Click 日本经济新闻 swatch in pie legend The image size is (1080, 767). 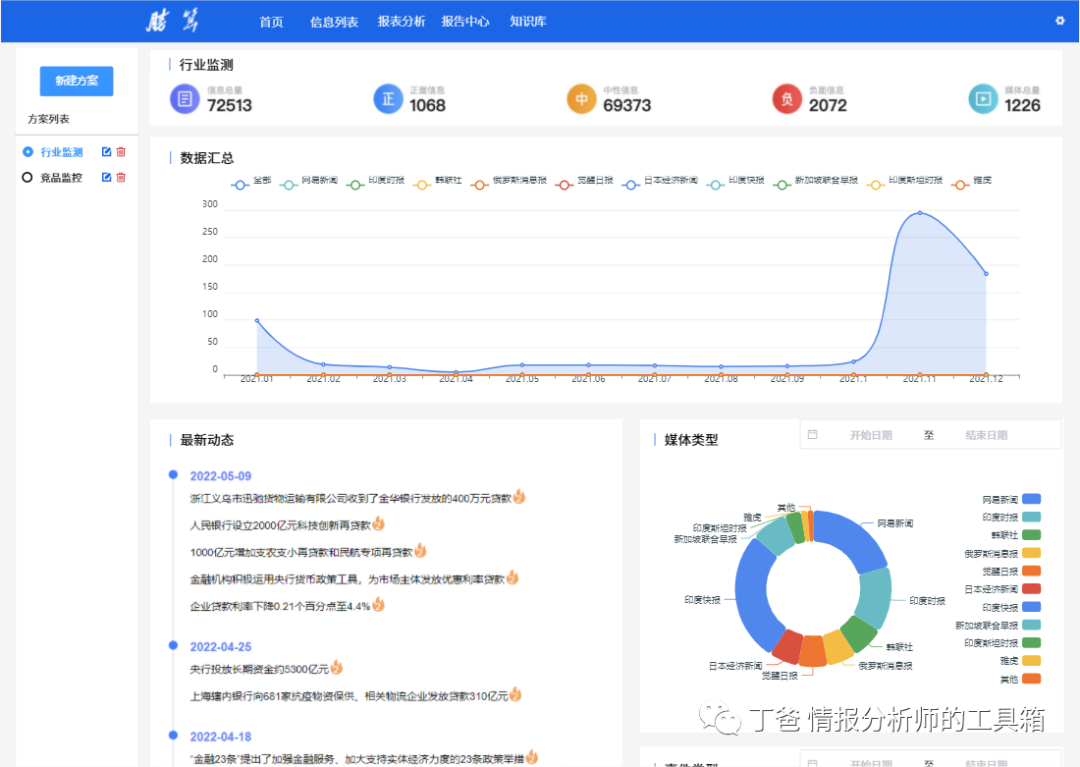click(x=1031, y=589)
